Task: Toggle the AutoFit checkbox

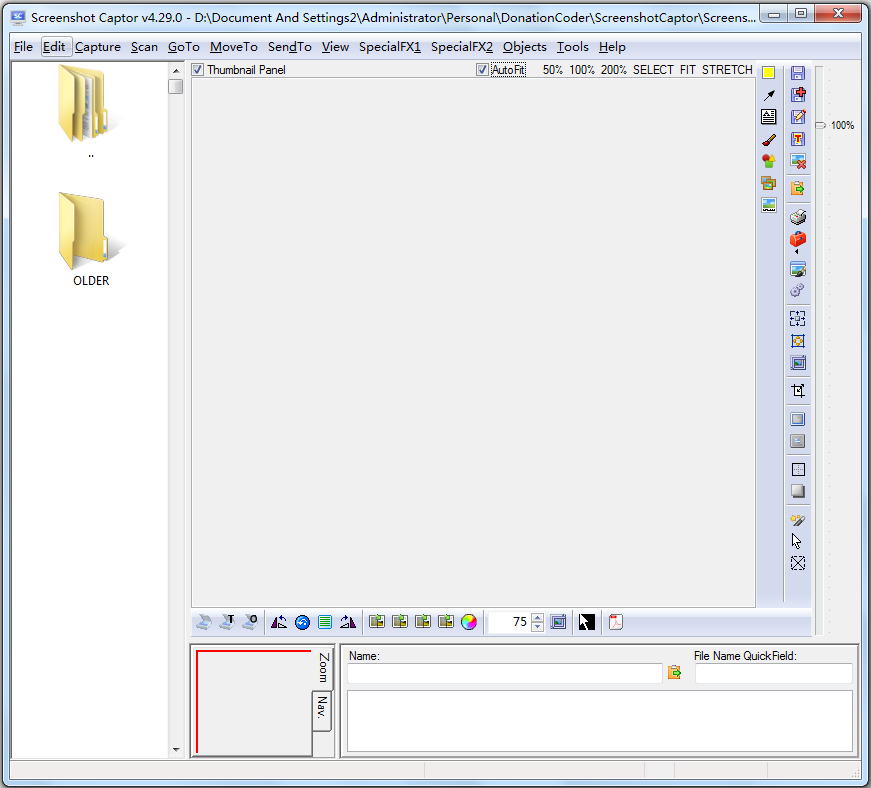Action: click(482, 70)
